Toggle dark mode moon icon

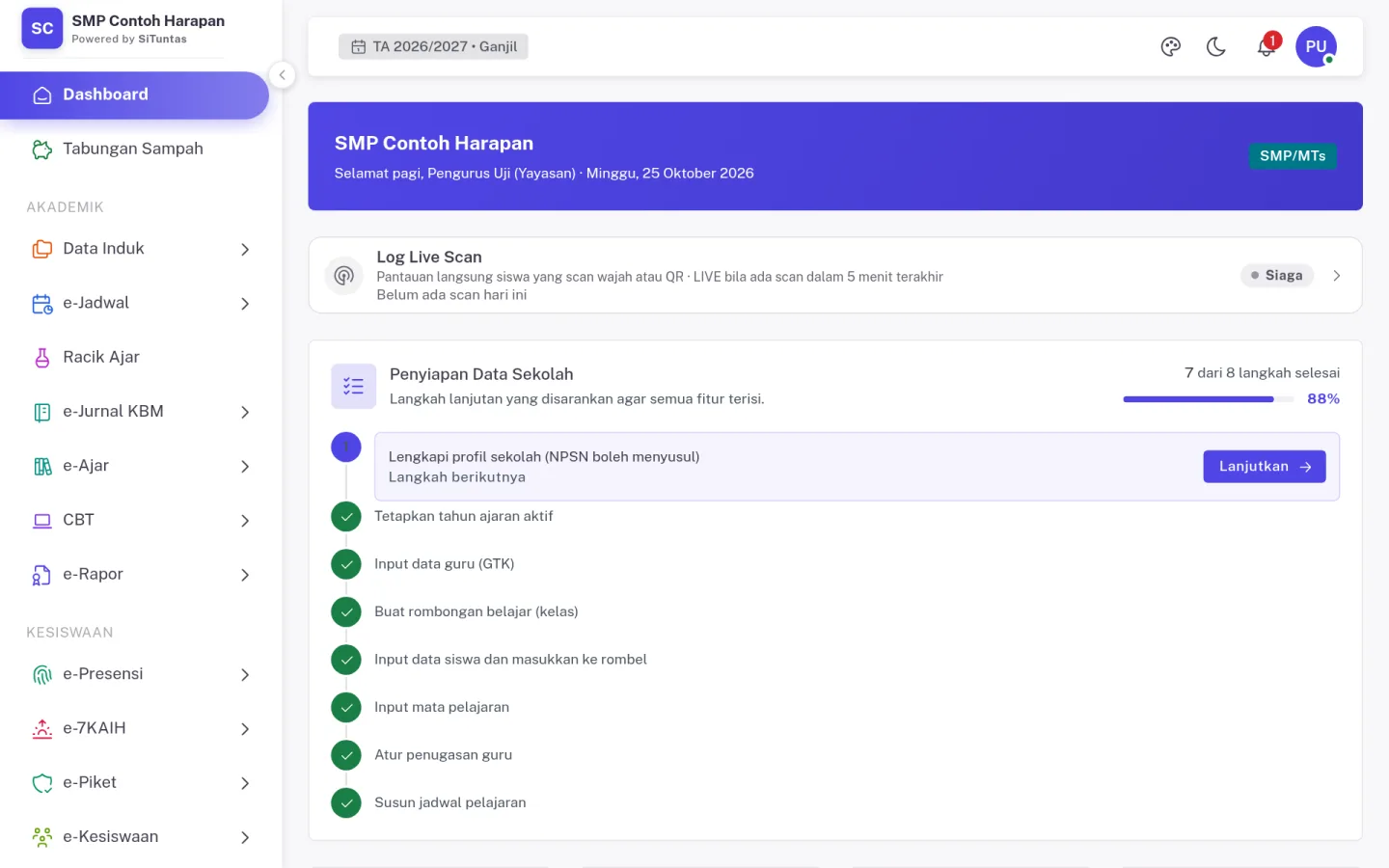(x=1215, y=46)
